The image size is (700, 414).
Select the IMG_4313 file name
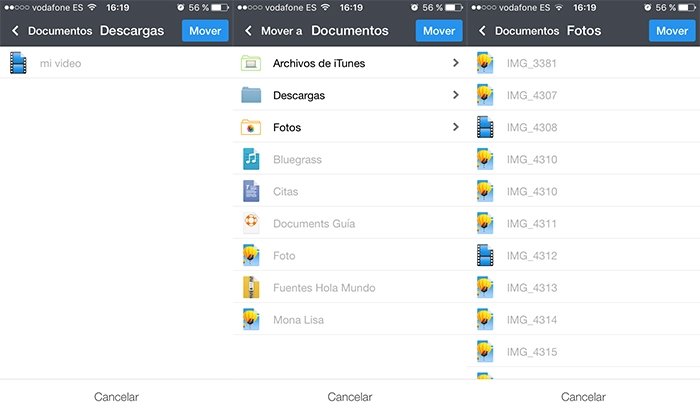[x=532, y=288]
